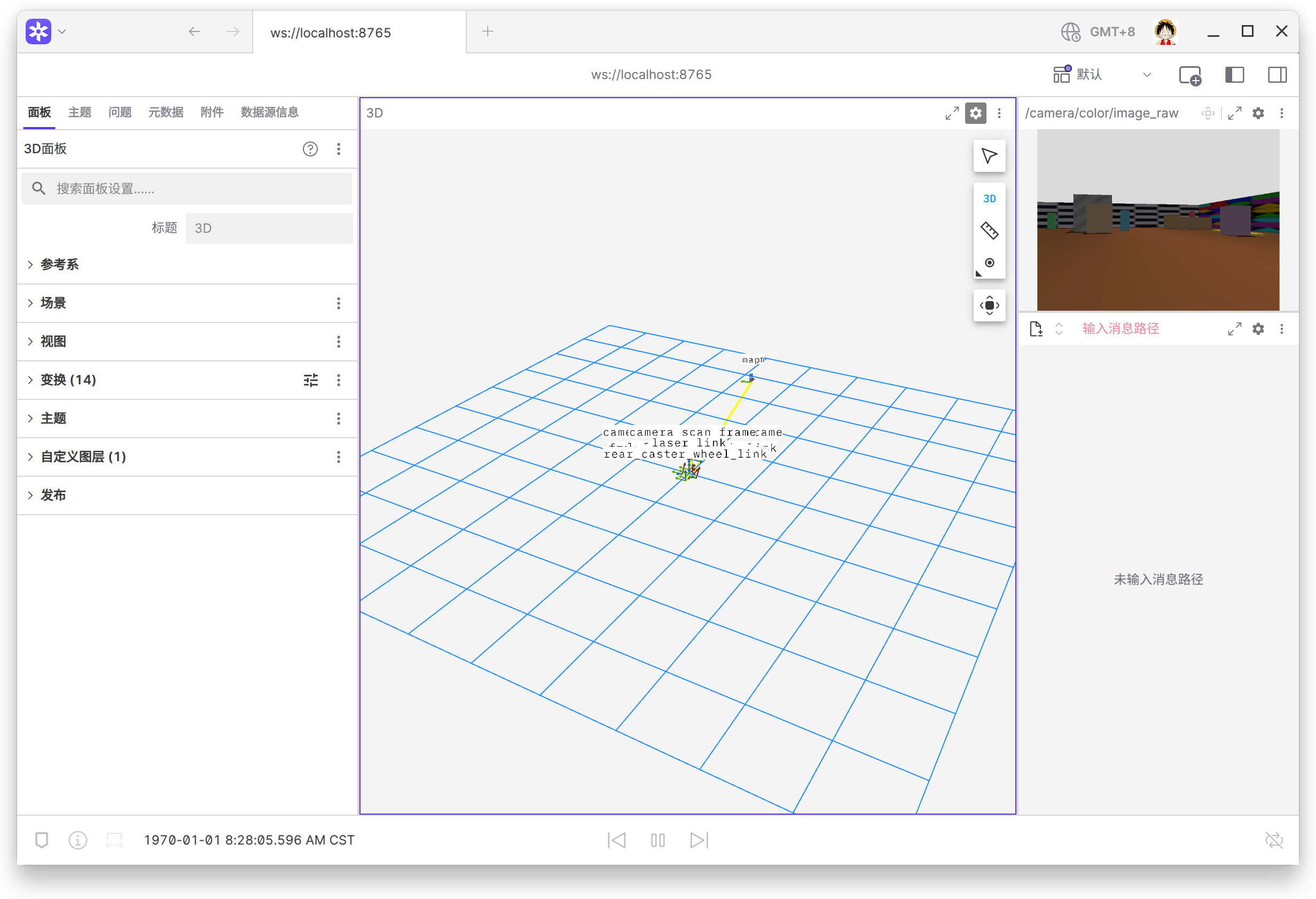This screenshot has width=1316, height=899.
Task: Activate the select object cursor tool
Action: pos(989,156)
